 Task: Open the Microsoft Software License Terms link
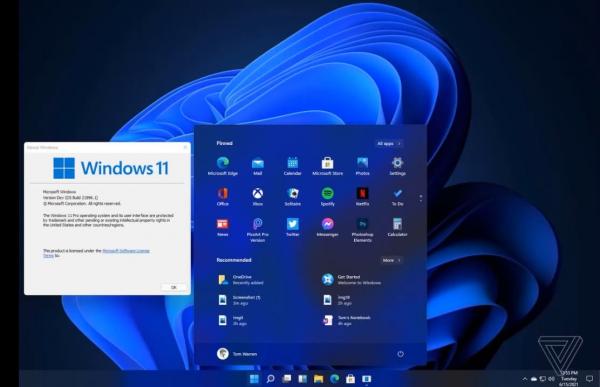click(x=96, y=253)
